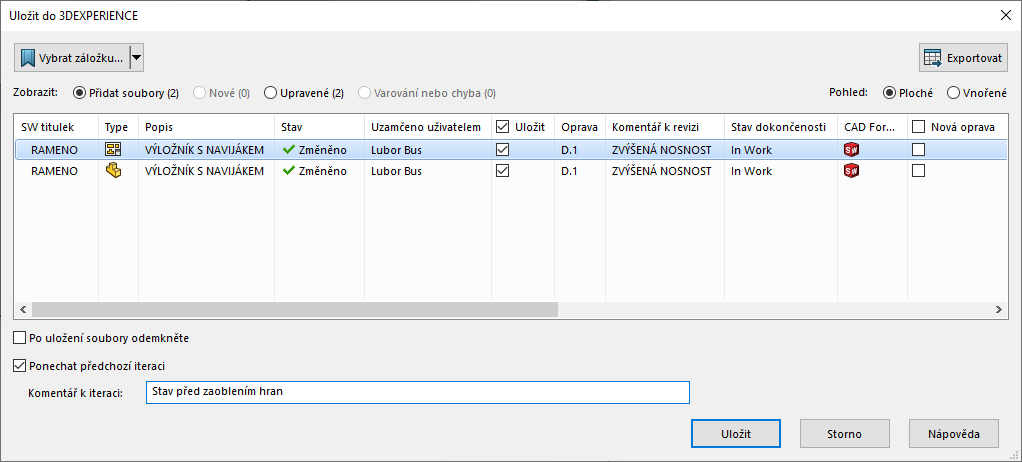Click the green Změněno checkmark in the first row
Viewport: 1022px width, 462px height.
click(289, 150)
